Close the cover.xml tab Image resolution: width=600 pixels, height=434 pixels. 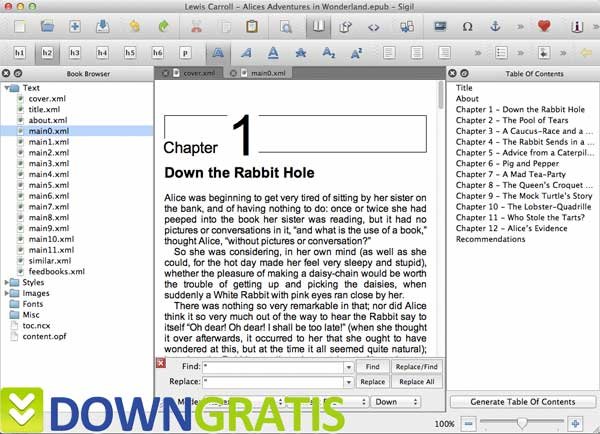coord(165,73)
